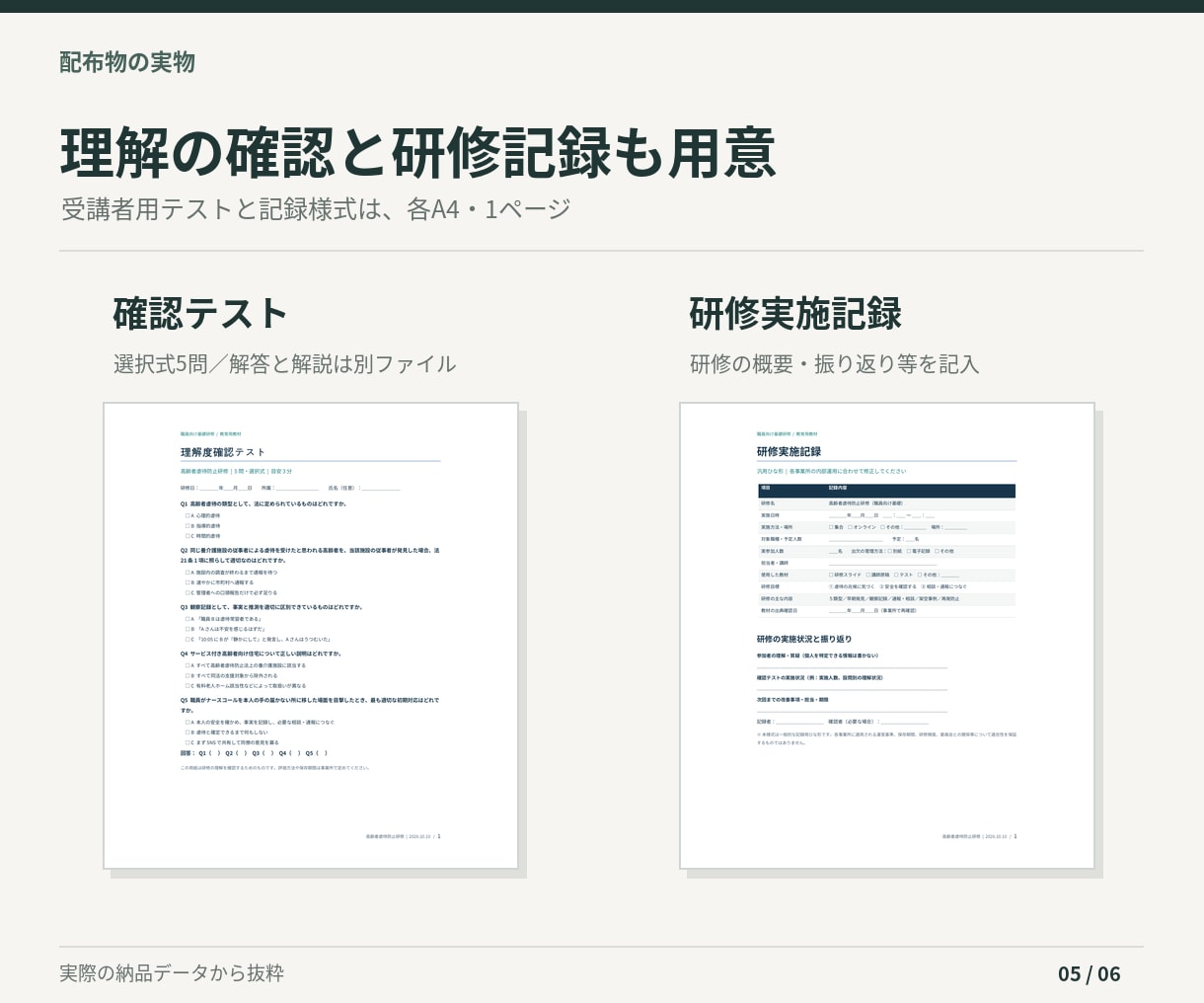Tick Q2 option B 速やかに市町村へ通報する checkbox
Viewport: 1204px width, 1003px height.
[x=188, y=582]
